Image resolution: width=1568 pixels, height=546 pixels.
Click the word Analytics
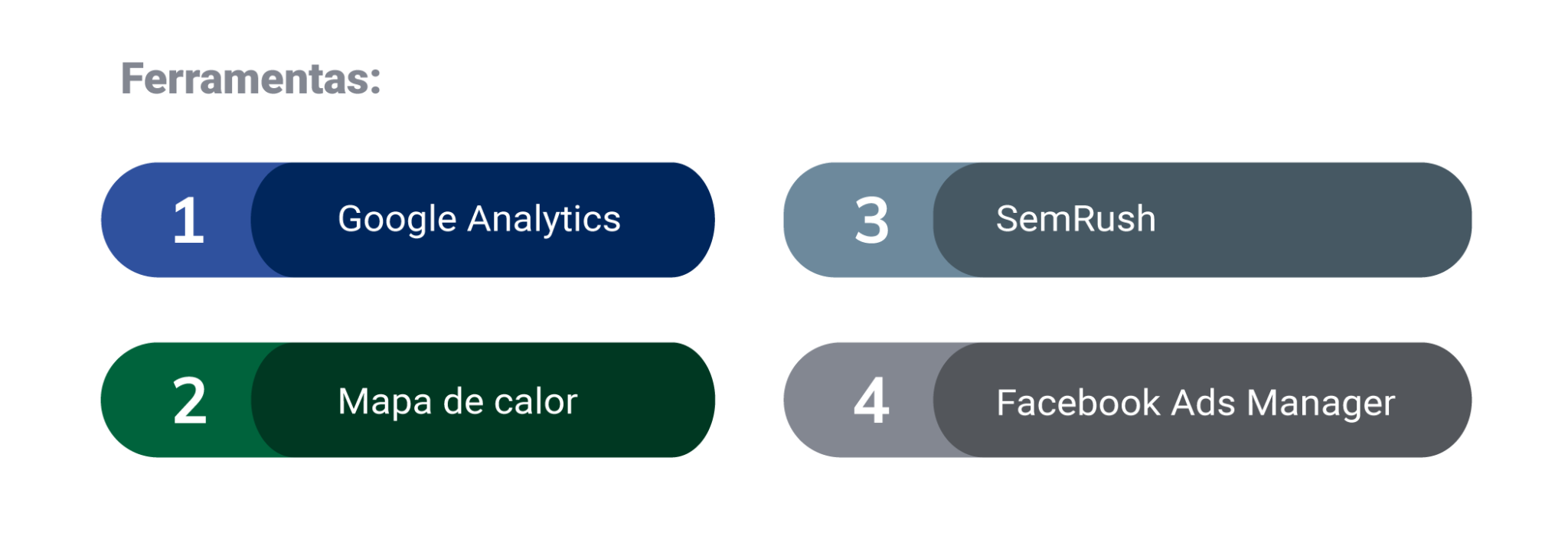(x=544, y=220)
